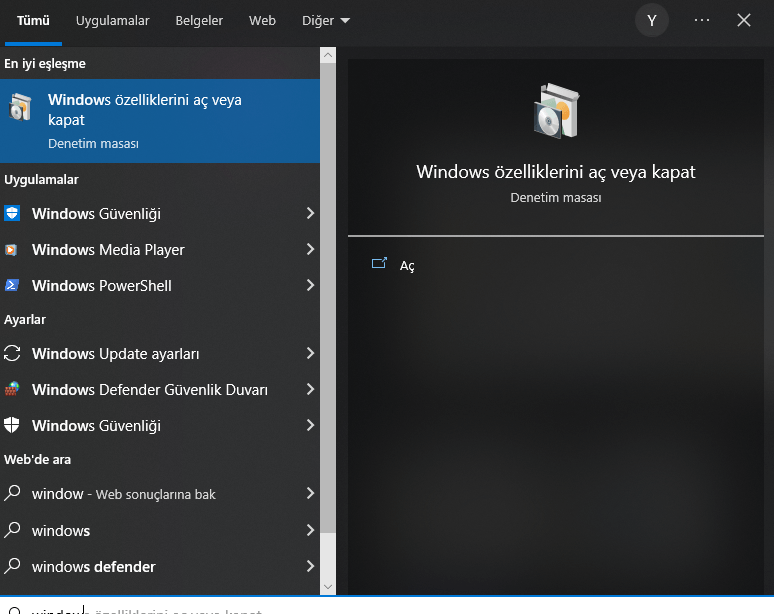The image size is (774, 614).
Task: Open the best match Windows features result
Action: pos(160,121)
